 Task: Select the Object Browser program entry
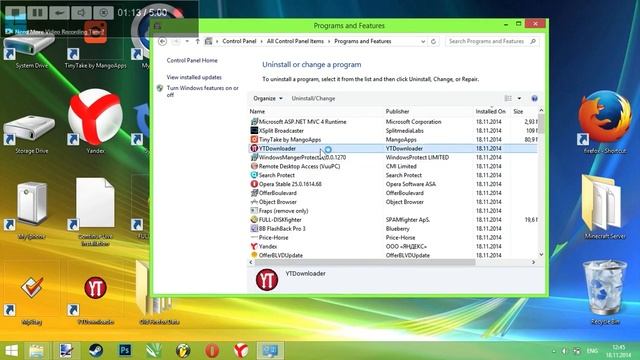click(x=393, y=202)
